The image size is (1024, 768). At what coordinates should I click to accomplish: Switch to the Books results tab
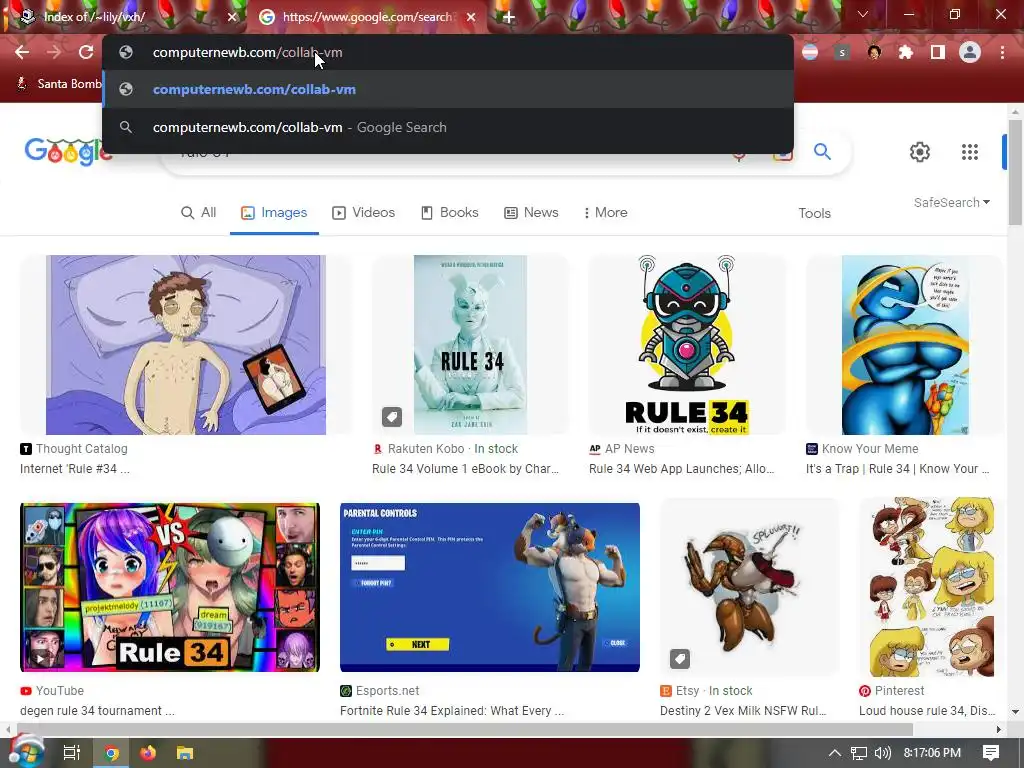[x=449, y=213]
